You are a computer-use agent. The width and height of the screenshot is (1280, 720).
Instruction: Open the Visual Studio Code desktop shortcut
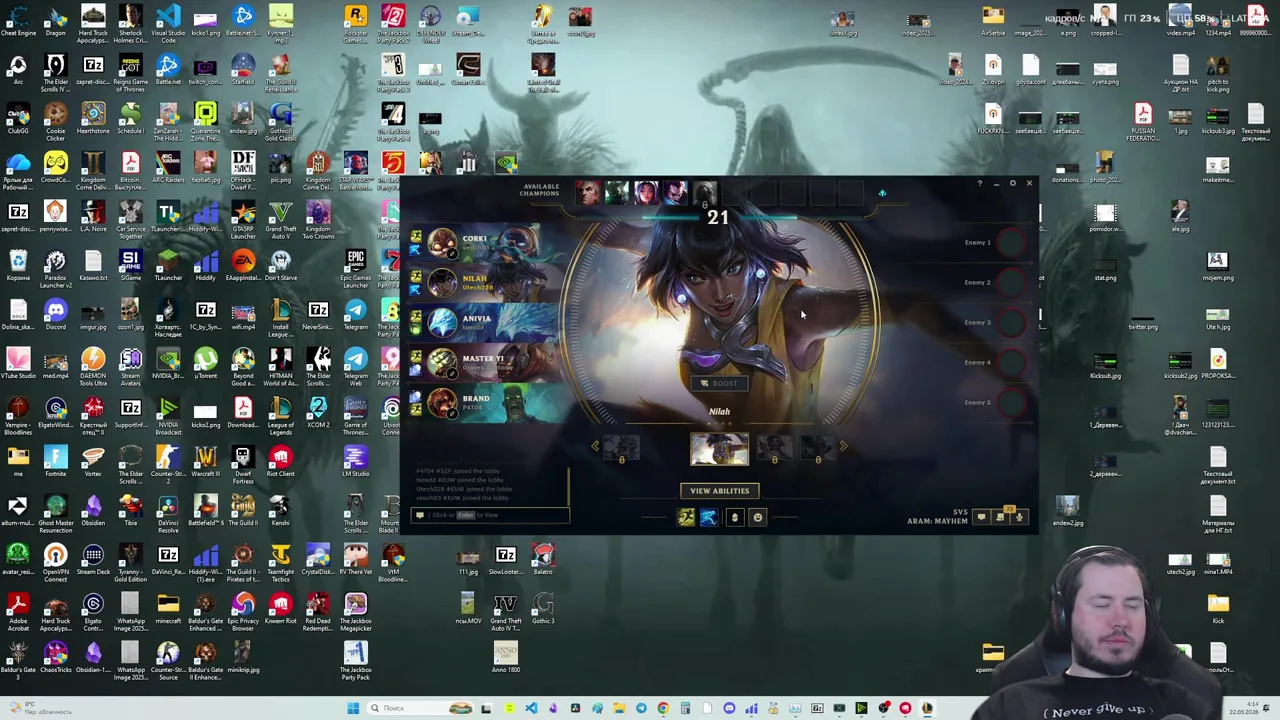[168, 21]
